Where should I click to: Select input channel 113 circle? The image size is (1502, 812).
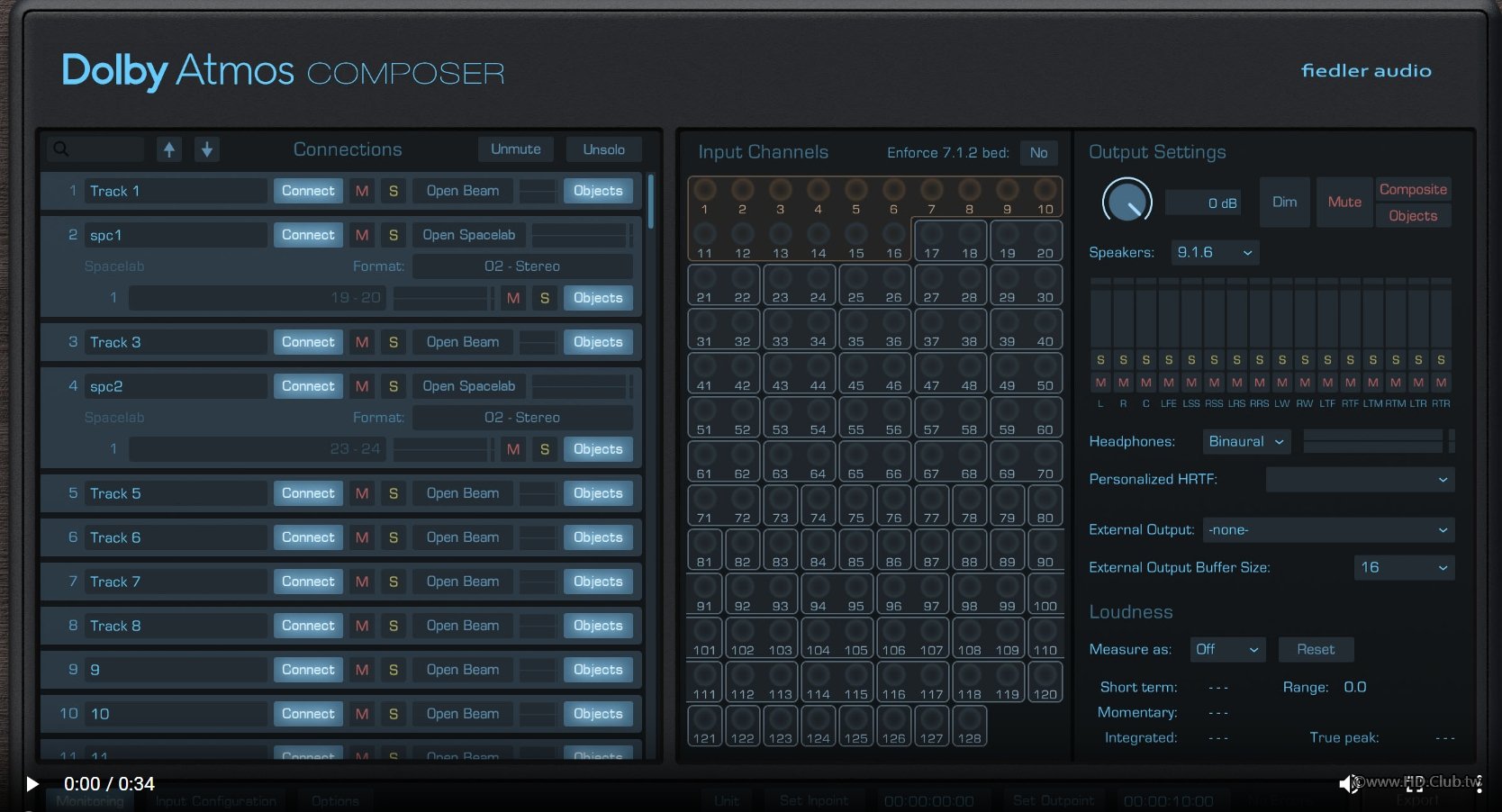click(780, 675)
